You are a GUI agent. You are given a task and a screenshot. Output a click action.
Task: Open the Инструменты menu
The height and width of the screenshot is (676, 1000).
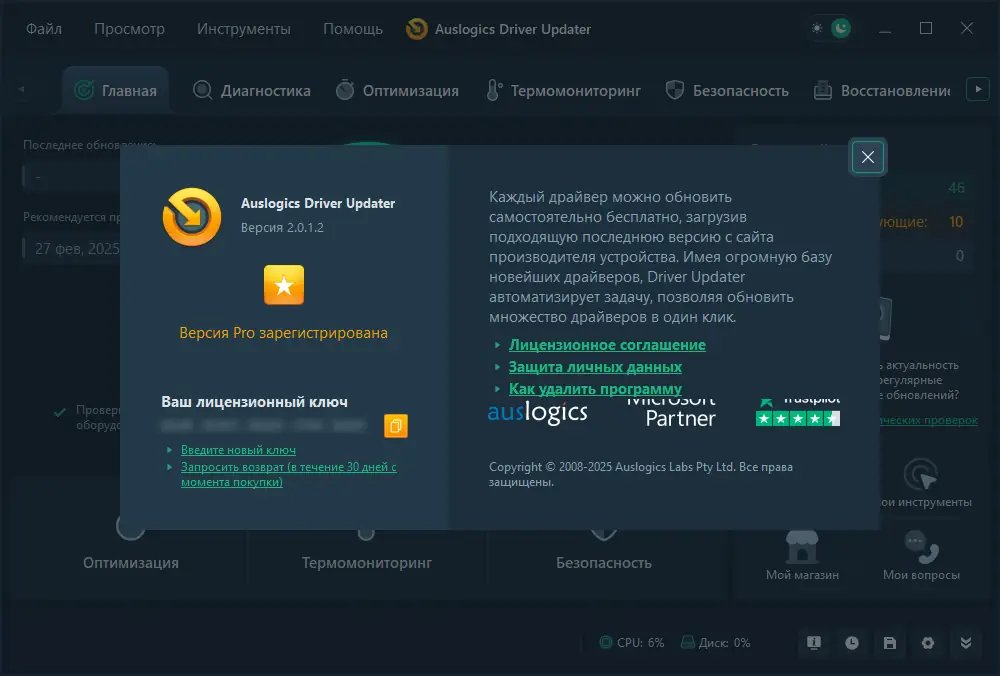click(244, 29)
